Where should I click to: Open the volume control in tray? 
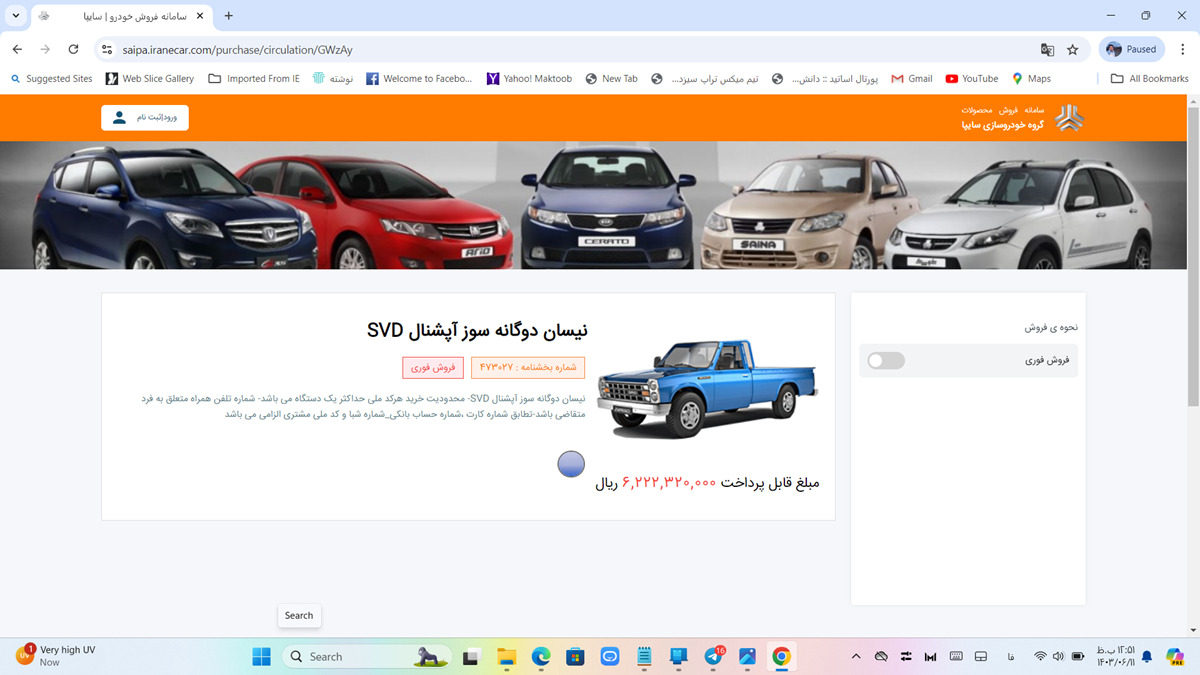(1059, 656)
